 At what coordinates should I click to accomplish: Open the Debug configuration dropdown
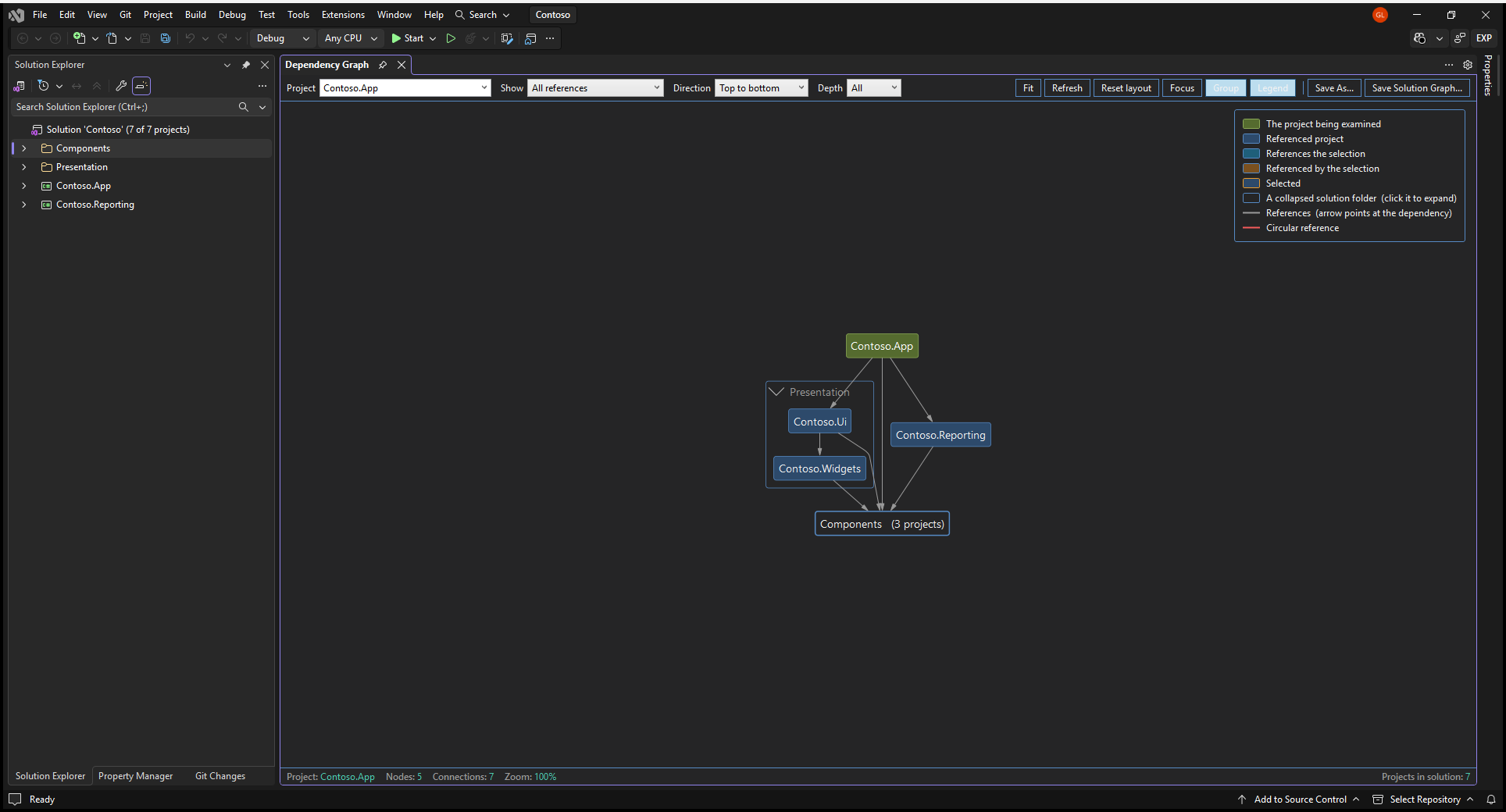tap(283, 38)
